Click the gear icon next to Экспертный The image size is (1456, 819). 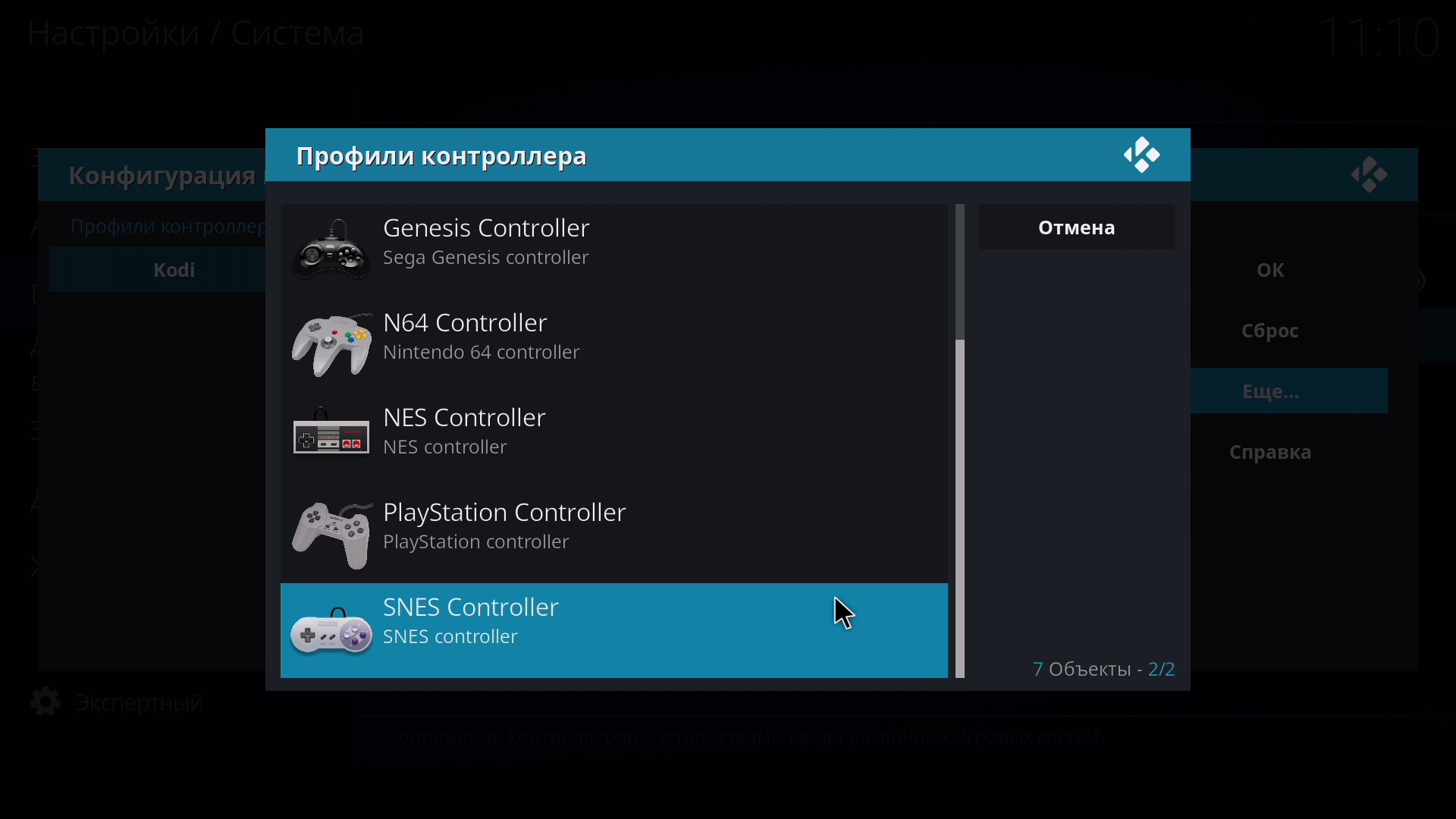tap(45, 702)
